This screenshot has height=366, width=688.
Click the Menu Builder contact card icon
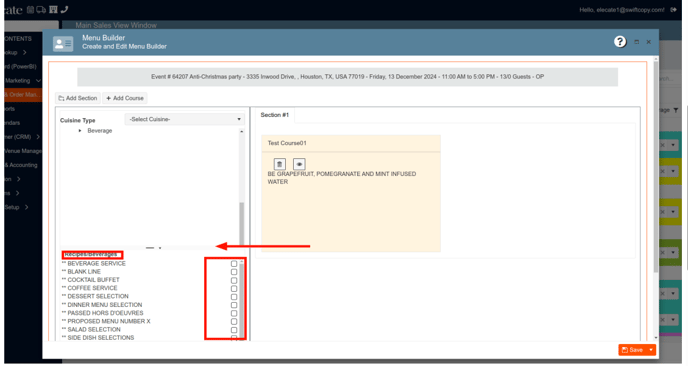coord(63,43)
